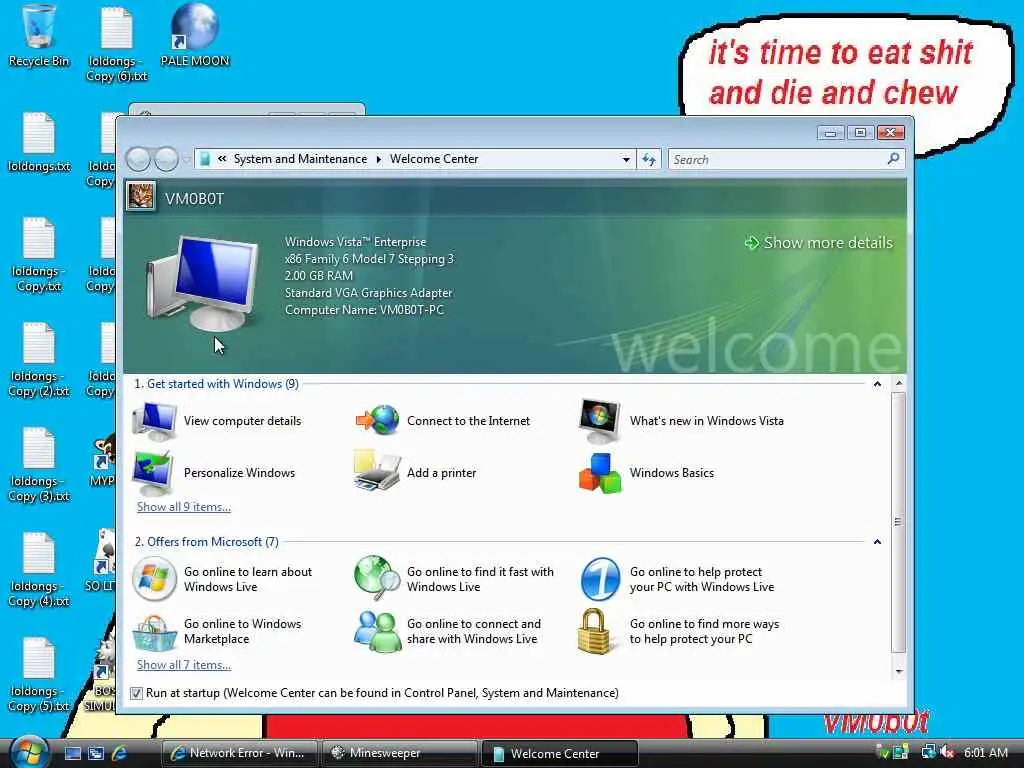This screenshot has width=1024, height=768.
Task: Click Show all 9 items link
Action: tap(184, 507)
